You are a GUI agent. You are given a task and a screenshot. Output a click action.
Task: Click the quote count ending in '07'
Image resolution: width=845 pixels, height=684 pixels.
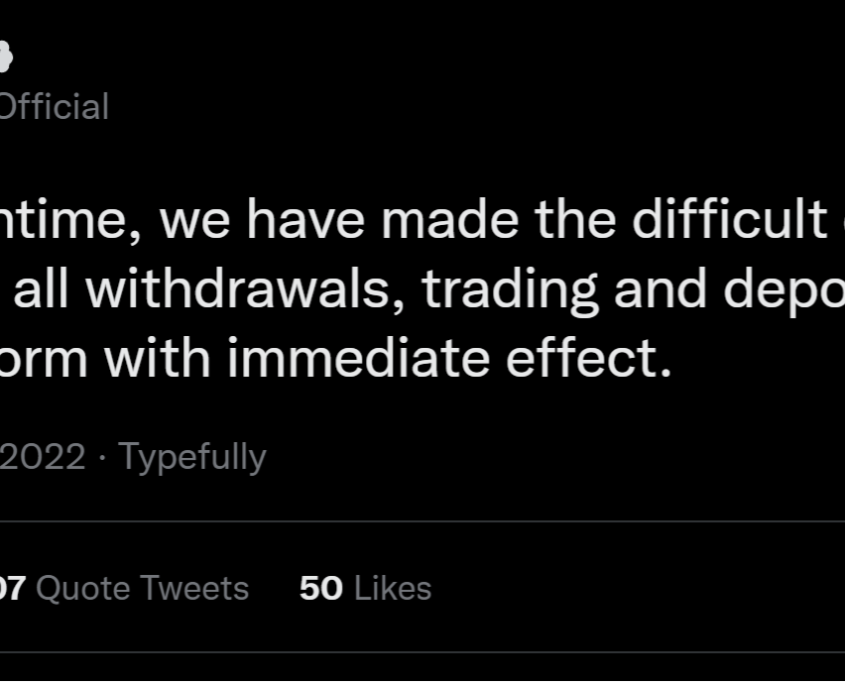click(x=12, y=588)
